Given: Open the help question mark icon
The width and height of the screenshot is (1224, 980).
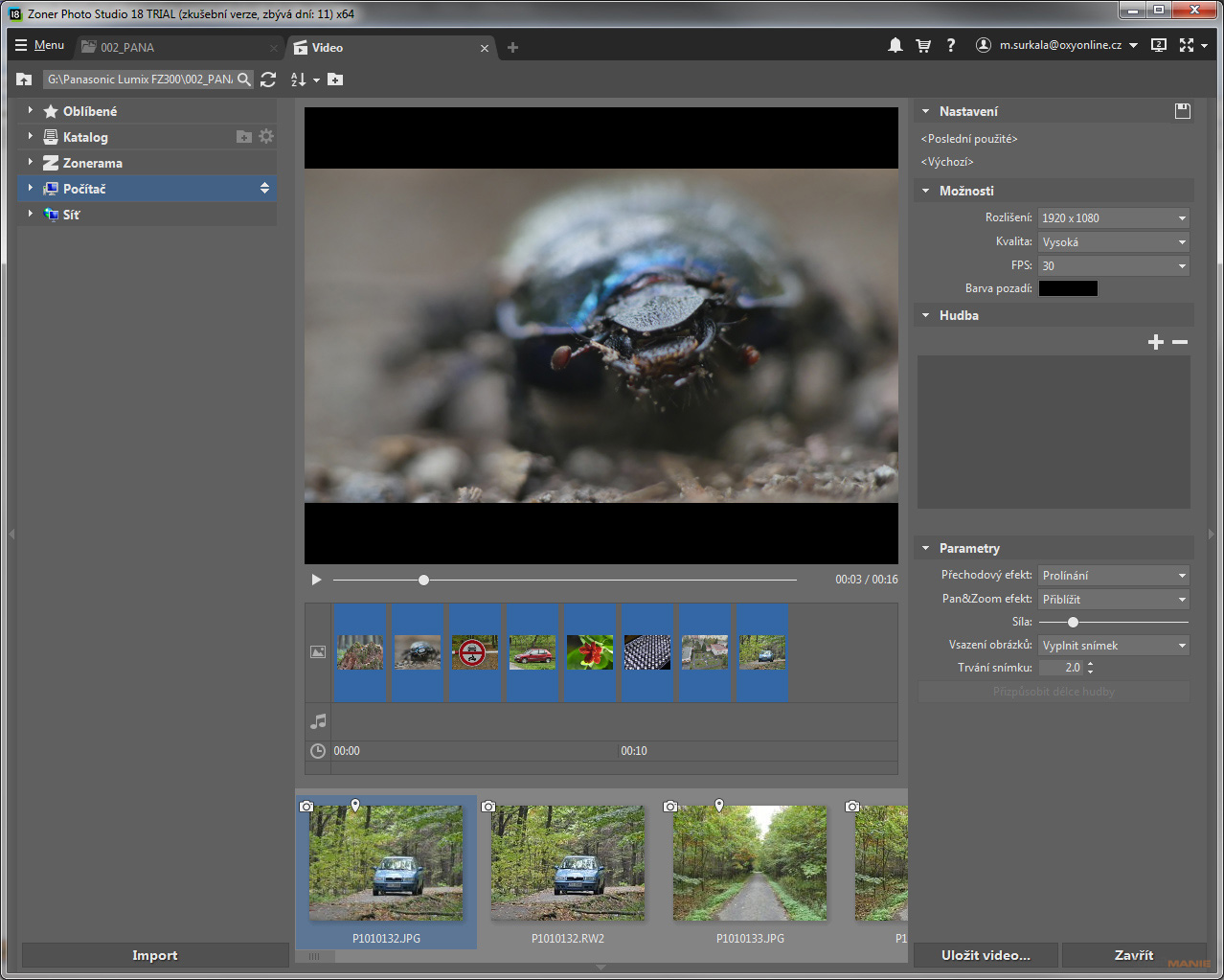Looking at the screenshot, I should tap(950, 46).
